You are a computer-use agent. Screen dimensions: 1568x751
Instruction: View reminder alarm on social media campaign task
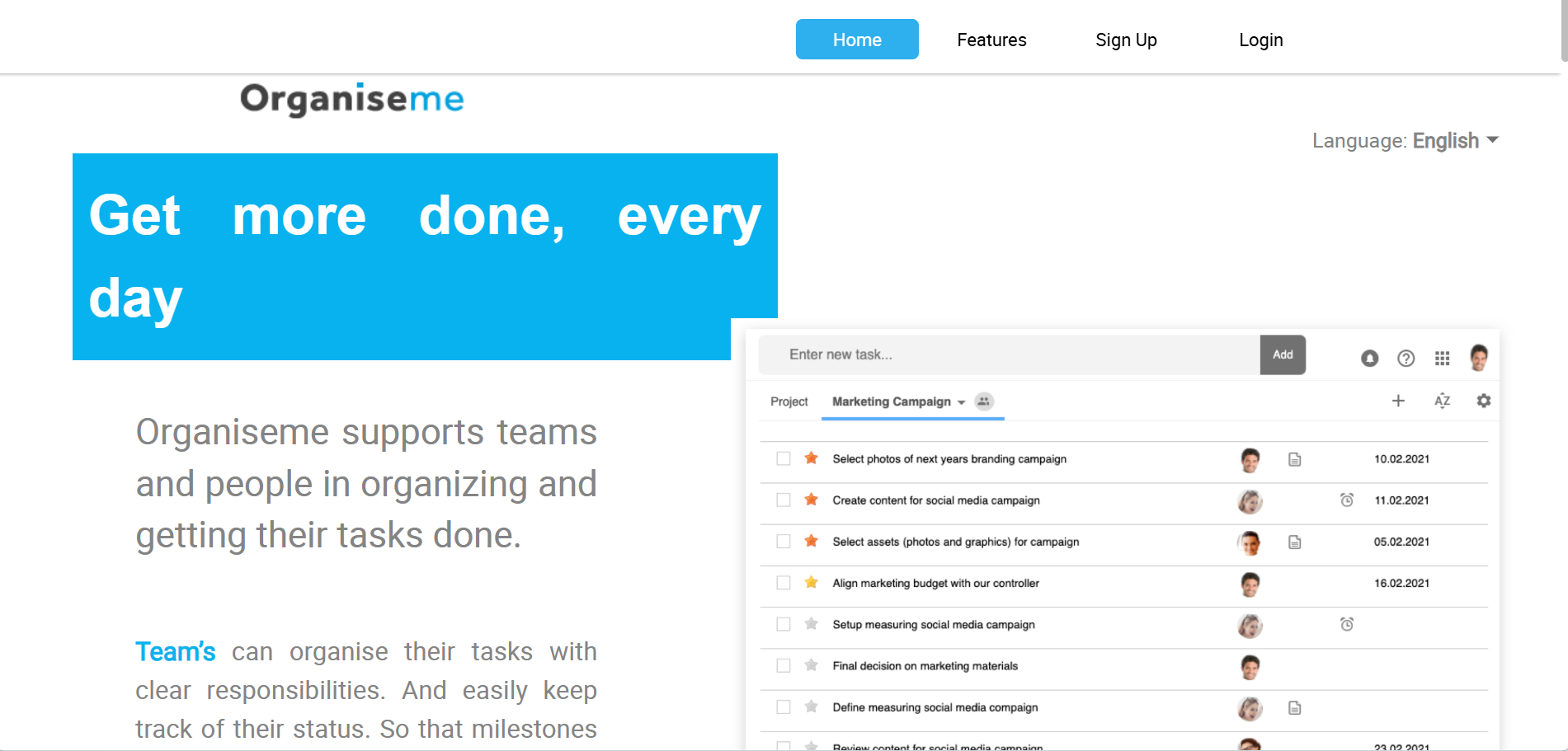(1345, 500)
